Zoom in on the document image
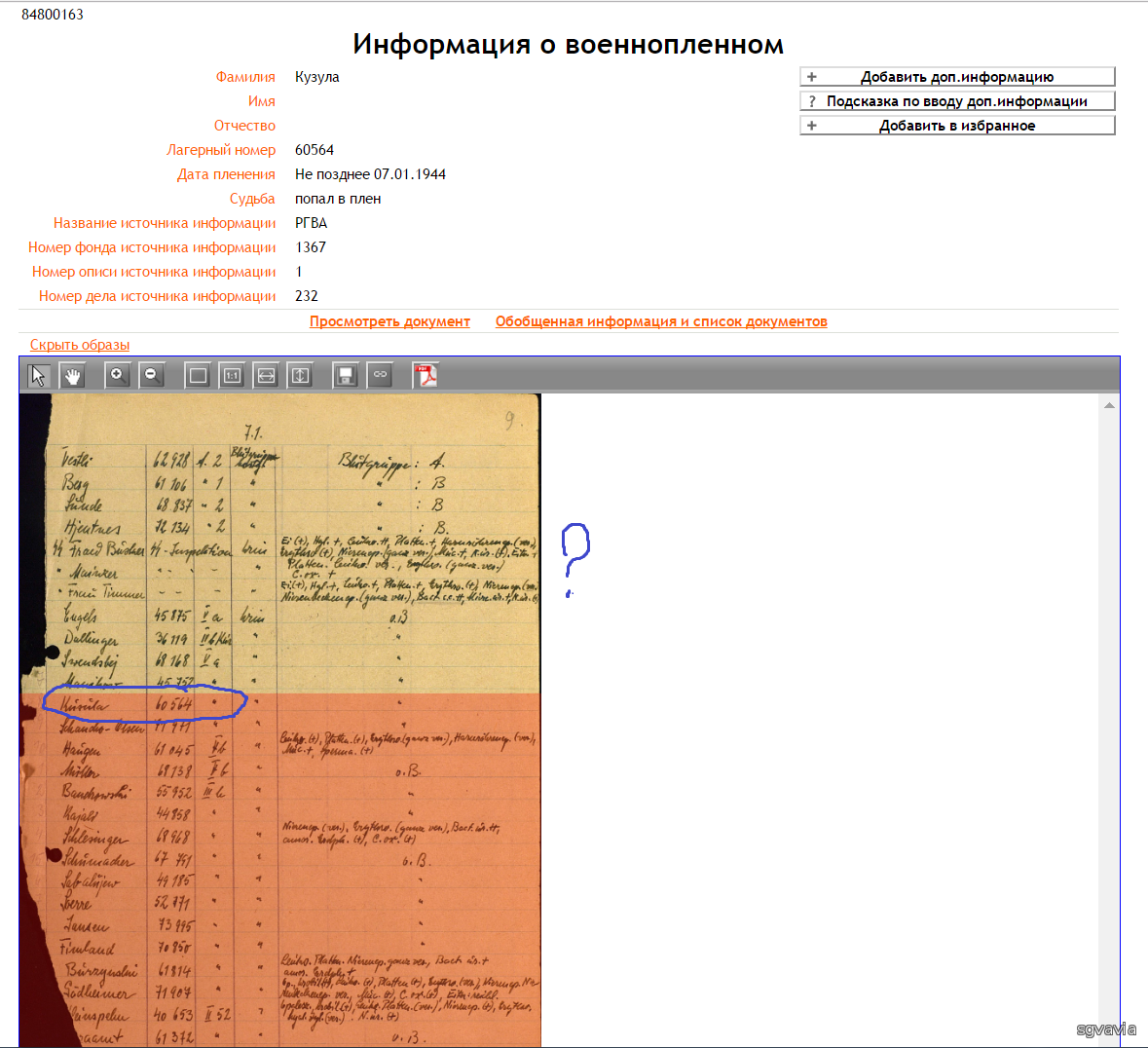Screen dimensions: 1148x1048 (117, 376)
